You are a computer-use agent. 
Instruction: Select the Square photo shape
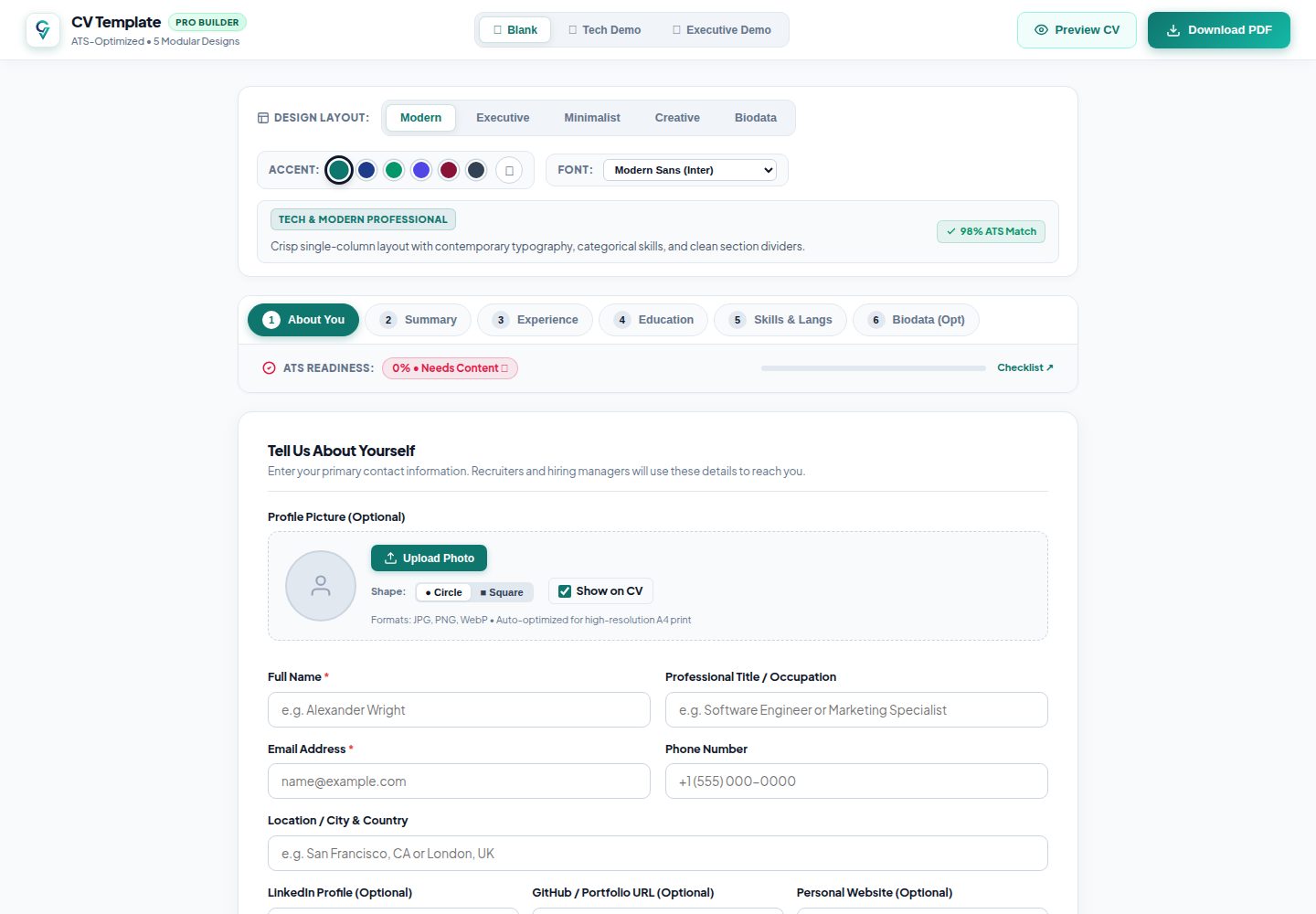[x=502, y=592]
